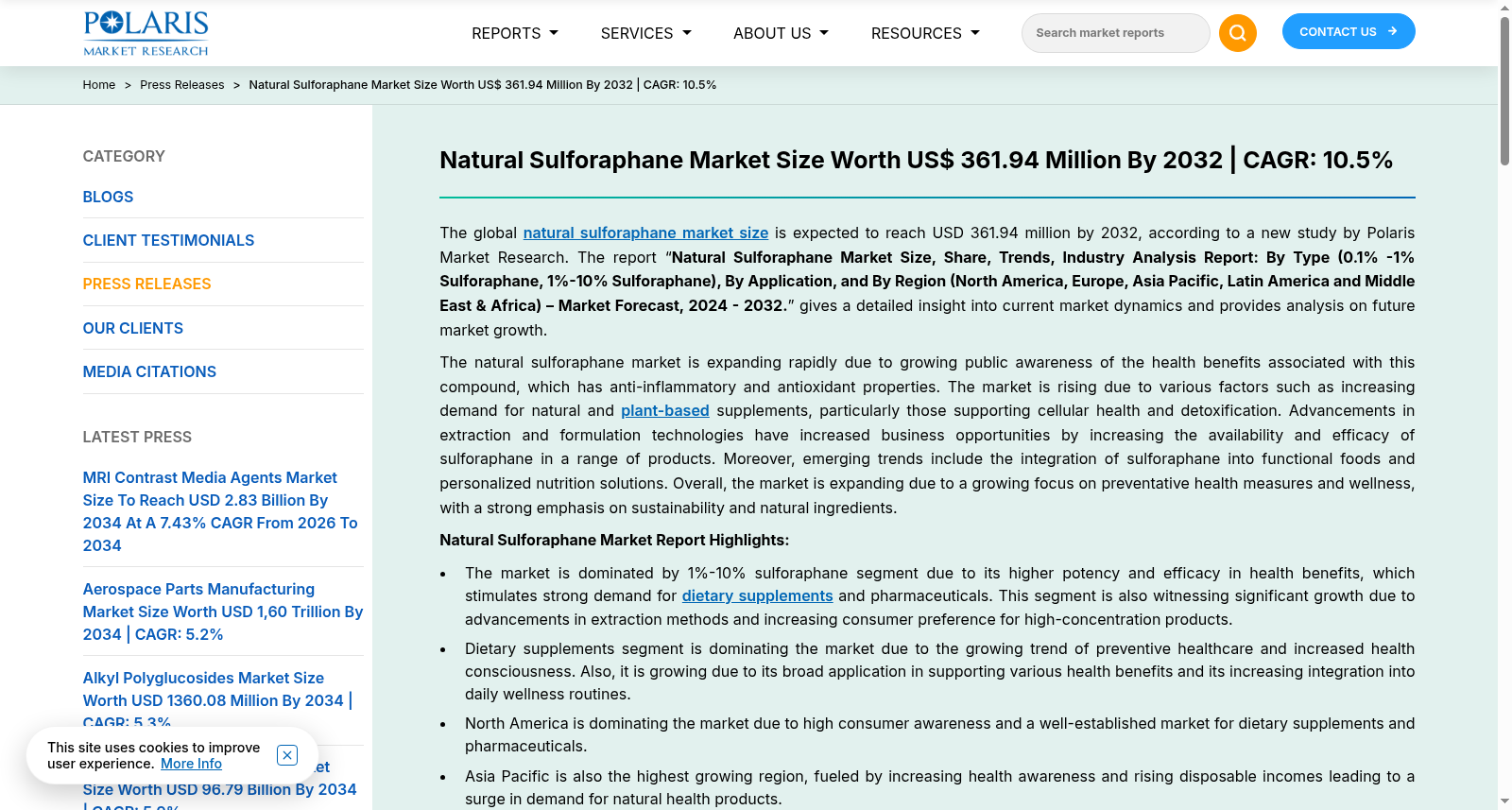Image resolution: width=1512 pixels, height=810 pixels.
Task: Click the 'Natural Sulforaphane Market Report Highlights:' heading
Action: pyautogui.click(x=614, y=540)
